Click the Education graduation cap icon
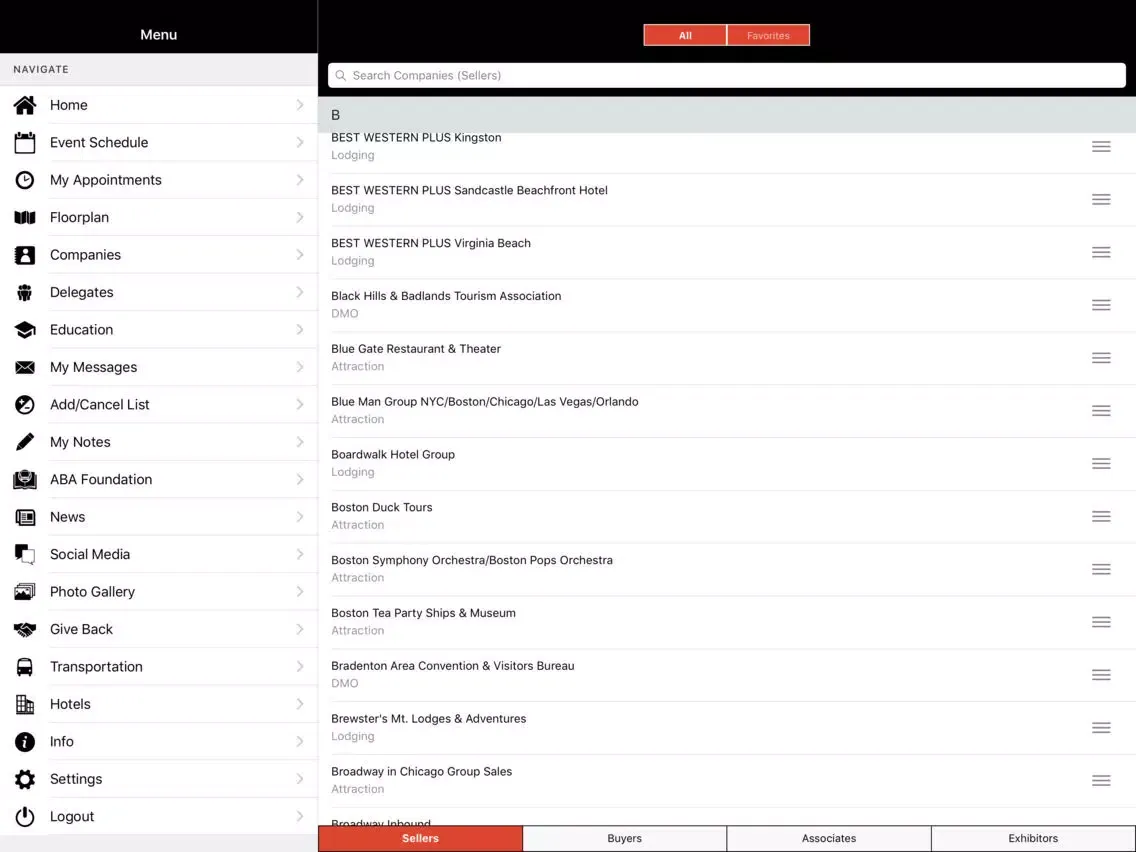Screen dimensions: 1136x852 click(25, 330)
